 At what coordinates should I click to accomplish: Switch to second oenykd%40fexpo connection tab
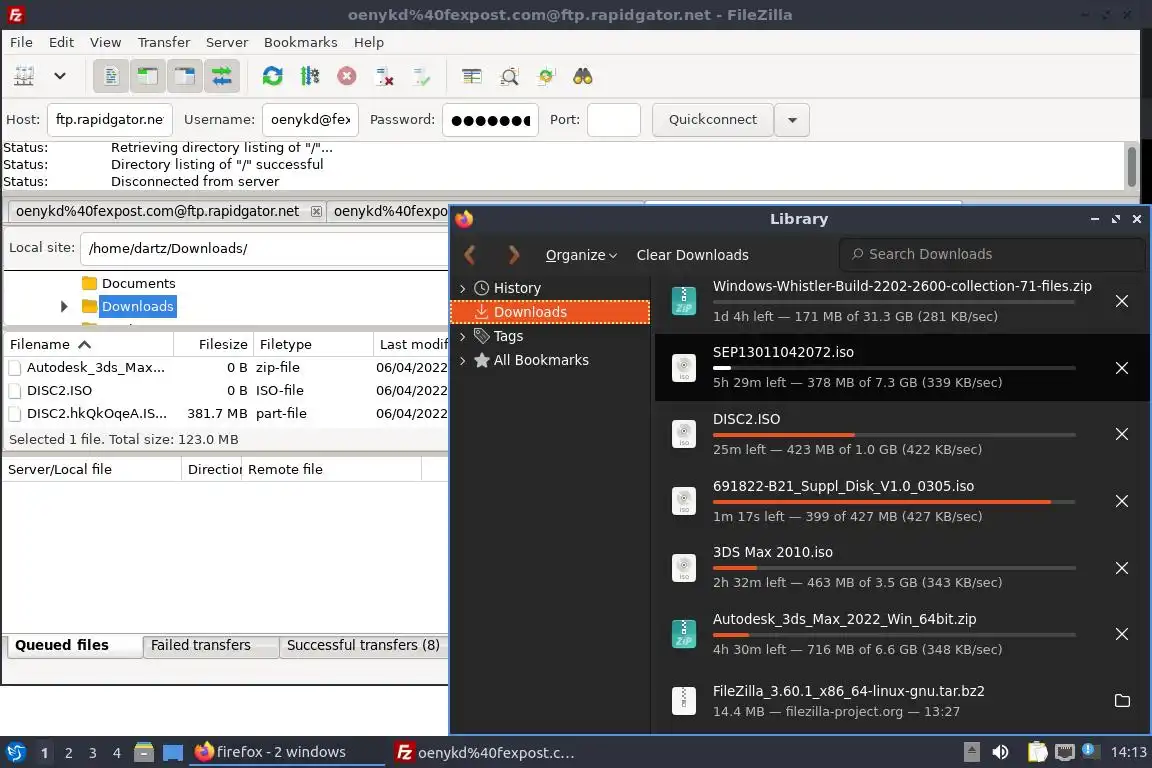(390, 211)
